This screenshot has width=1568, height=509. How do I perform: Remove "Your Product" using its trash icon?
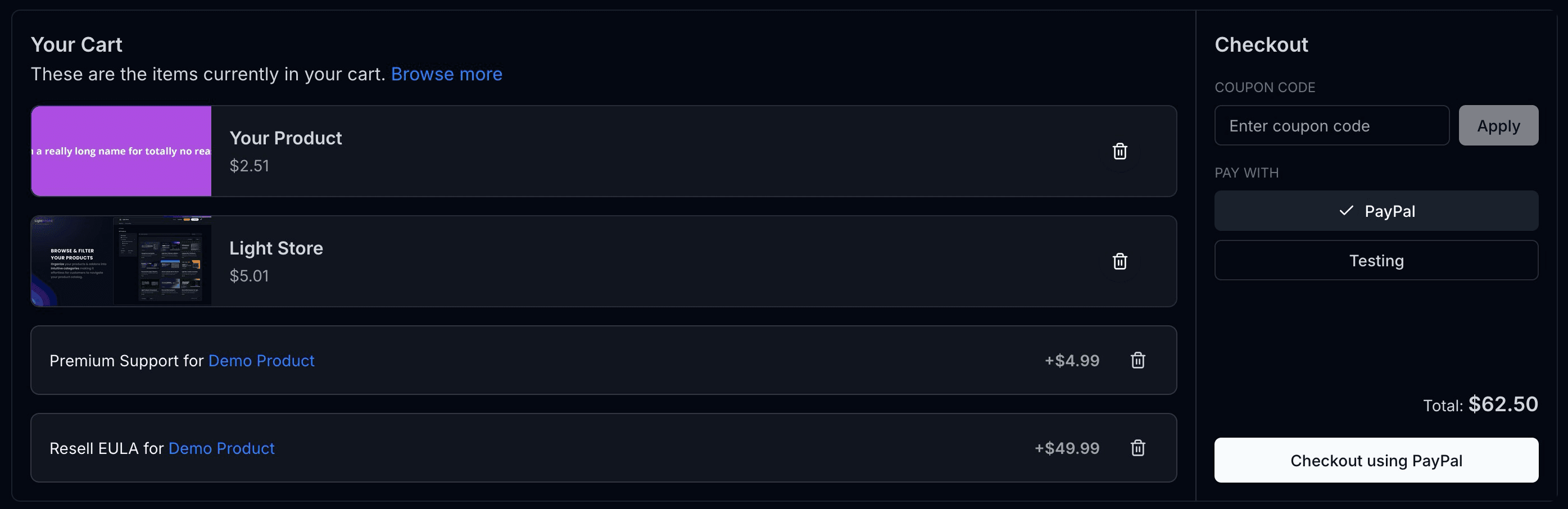(x=1120, y=152)
